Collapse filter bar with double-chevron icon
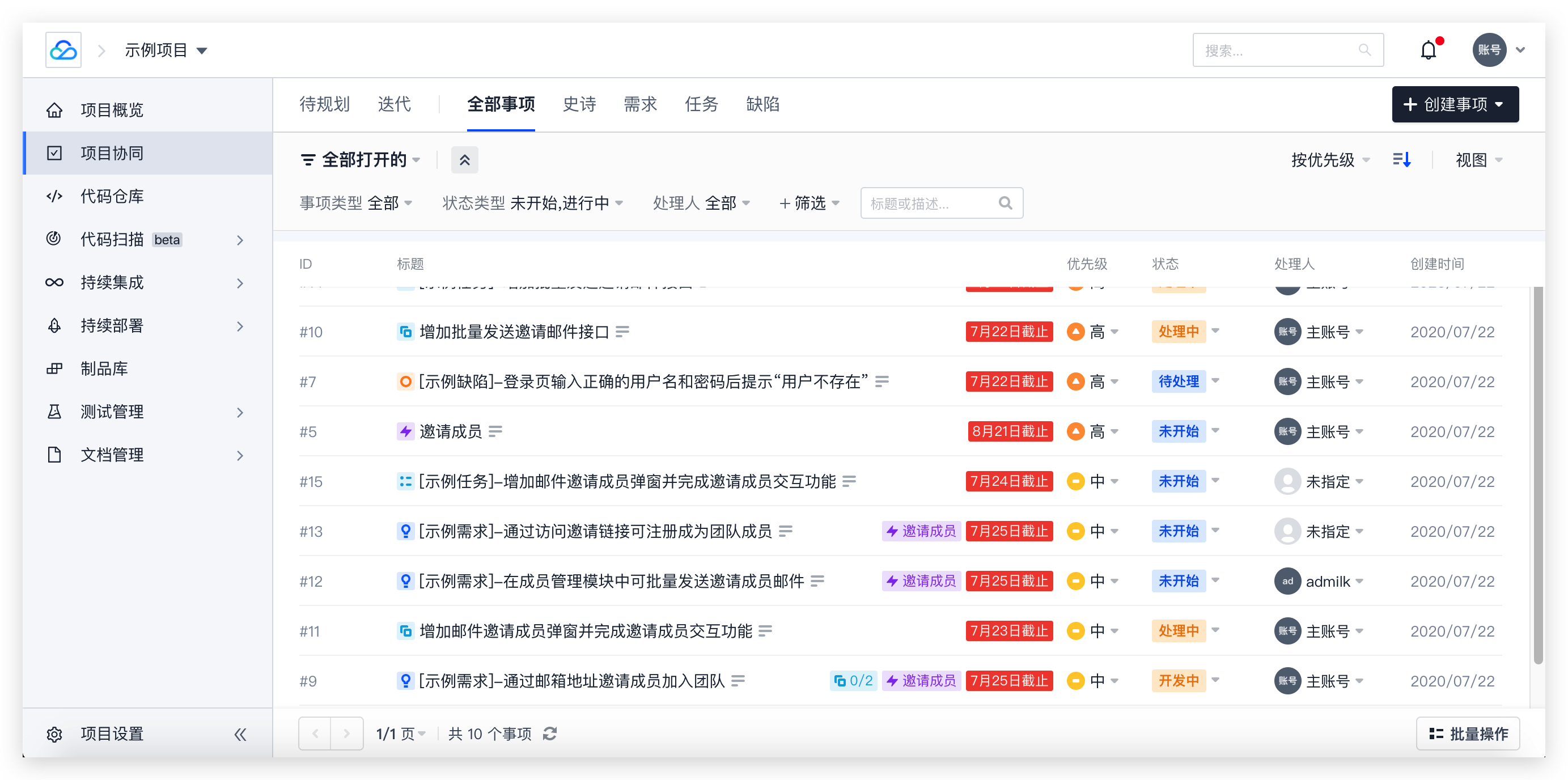The width and height of the screenshot is (1568, 780). pos(464,160)
